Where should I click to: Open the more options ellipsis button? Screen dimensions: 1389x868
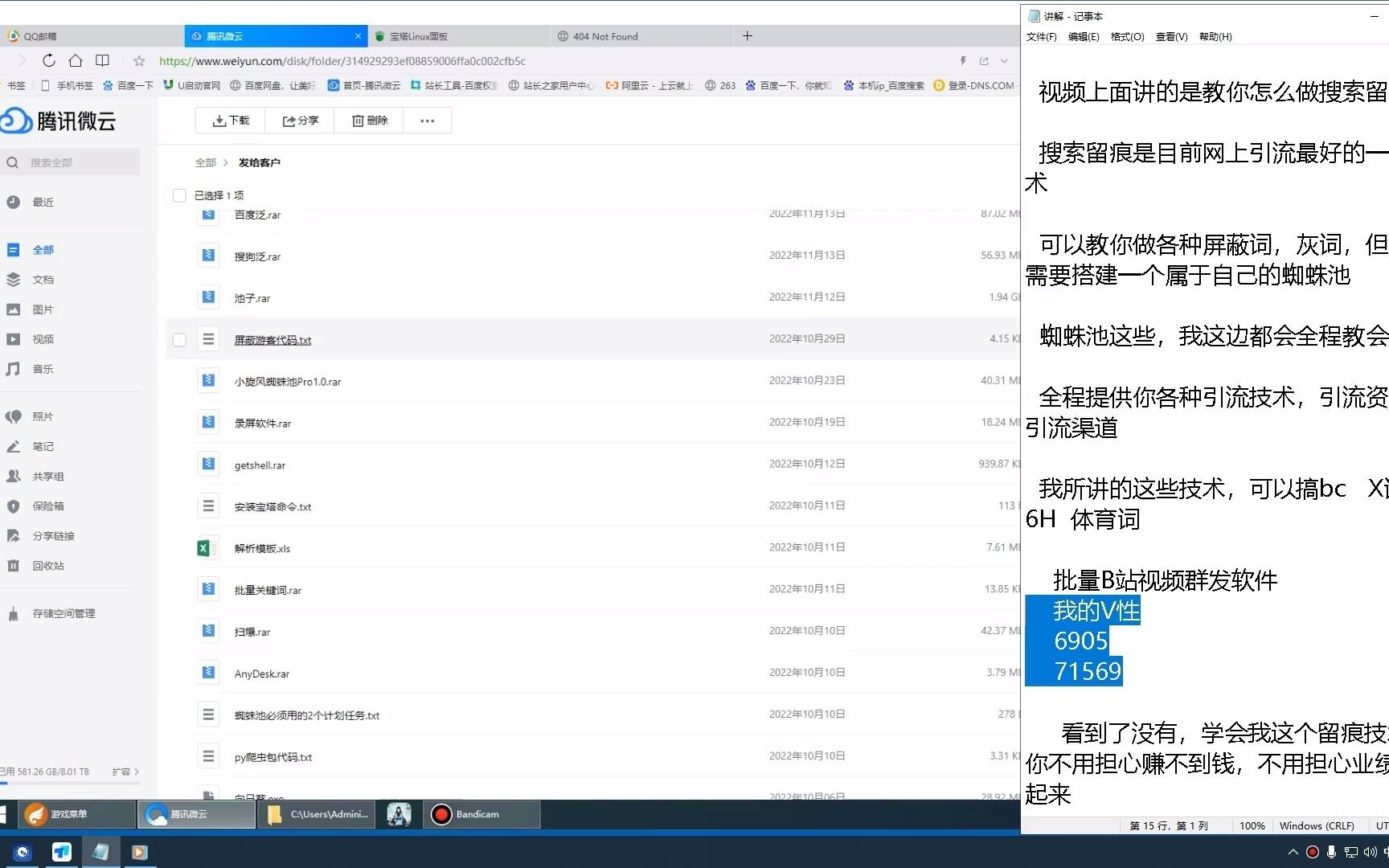[x=427, y=121]
